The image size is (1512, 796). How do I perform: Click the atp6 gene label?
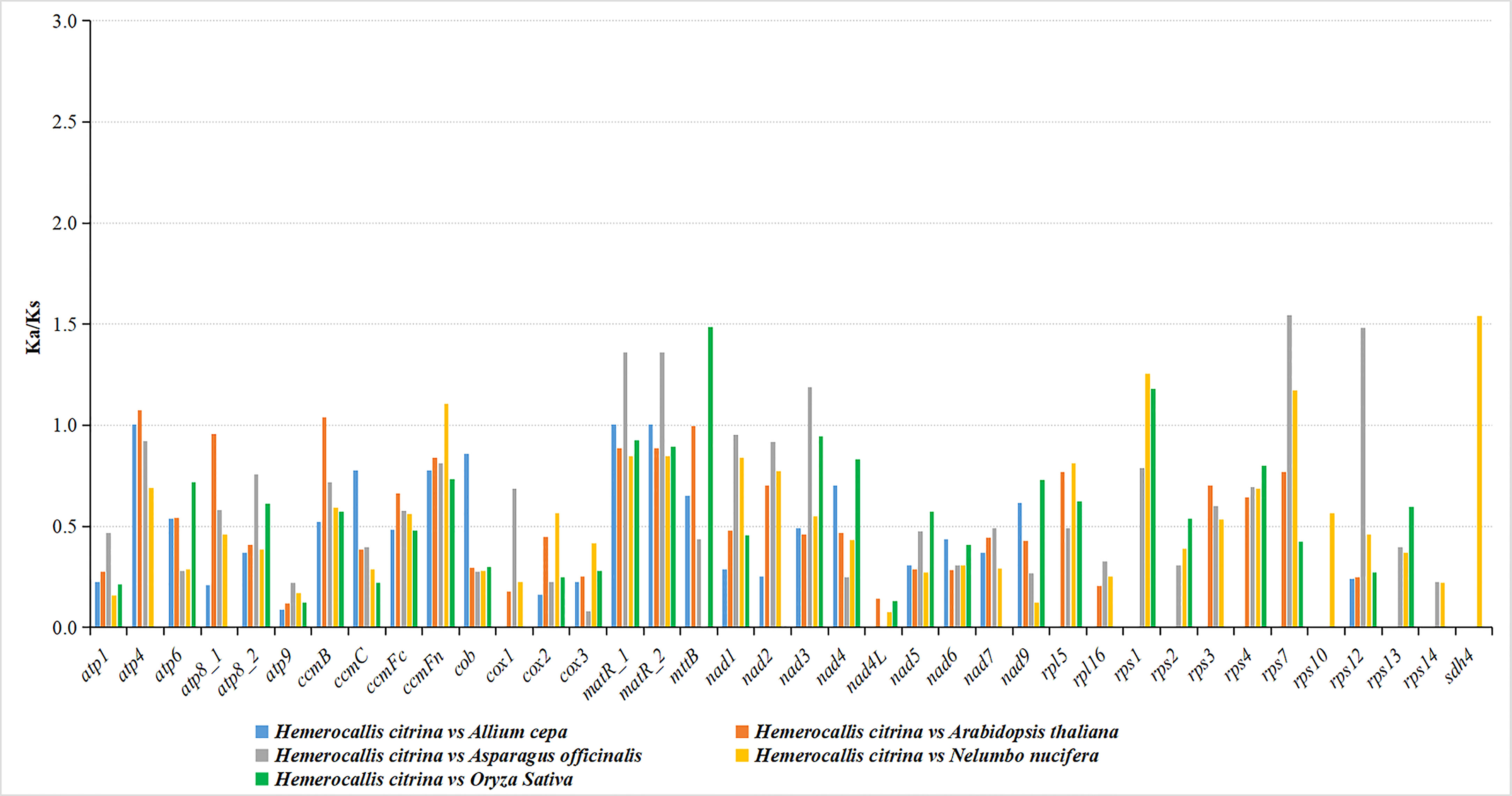click(169, 666)
